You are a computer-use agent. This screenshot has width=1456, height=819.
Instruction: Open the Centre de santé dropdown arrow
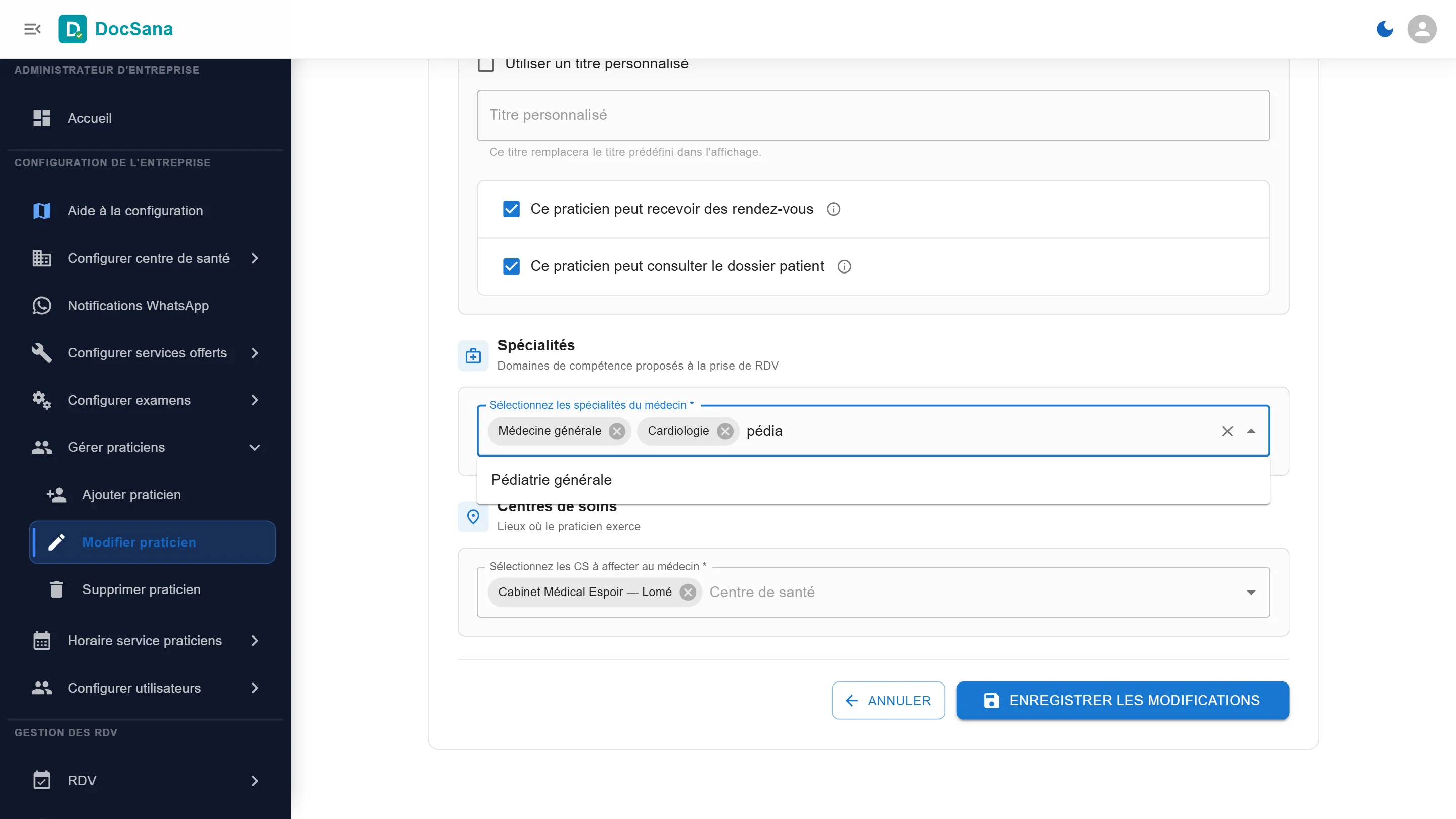click(1251, 593)
